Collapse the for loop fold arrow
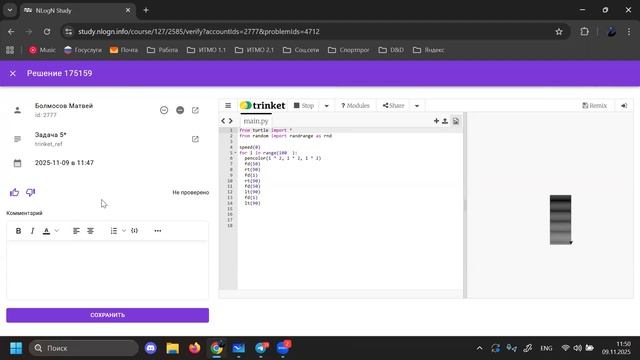The height and width of the screenshot is (360, 640). [236, 153]
